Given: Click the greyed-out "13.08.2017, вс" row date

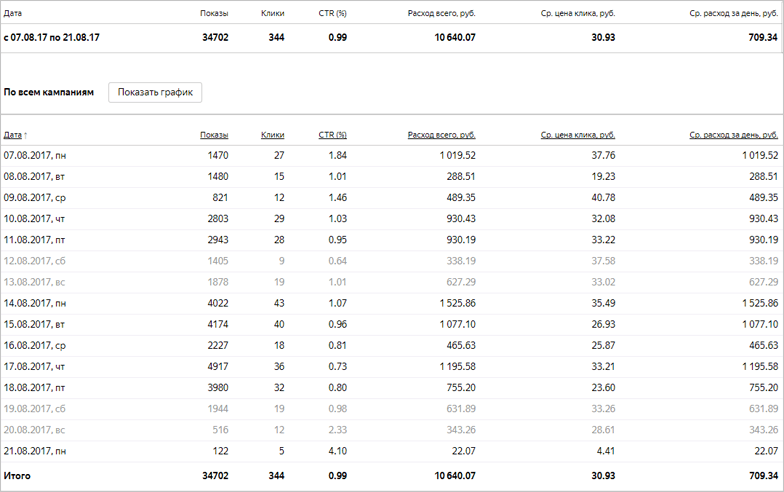Looking at the screenshot, I should [x=35, y=281].
